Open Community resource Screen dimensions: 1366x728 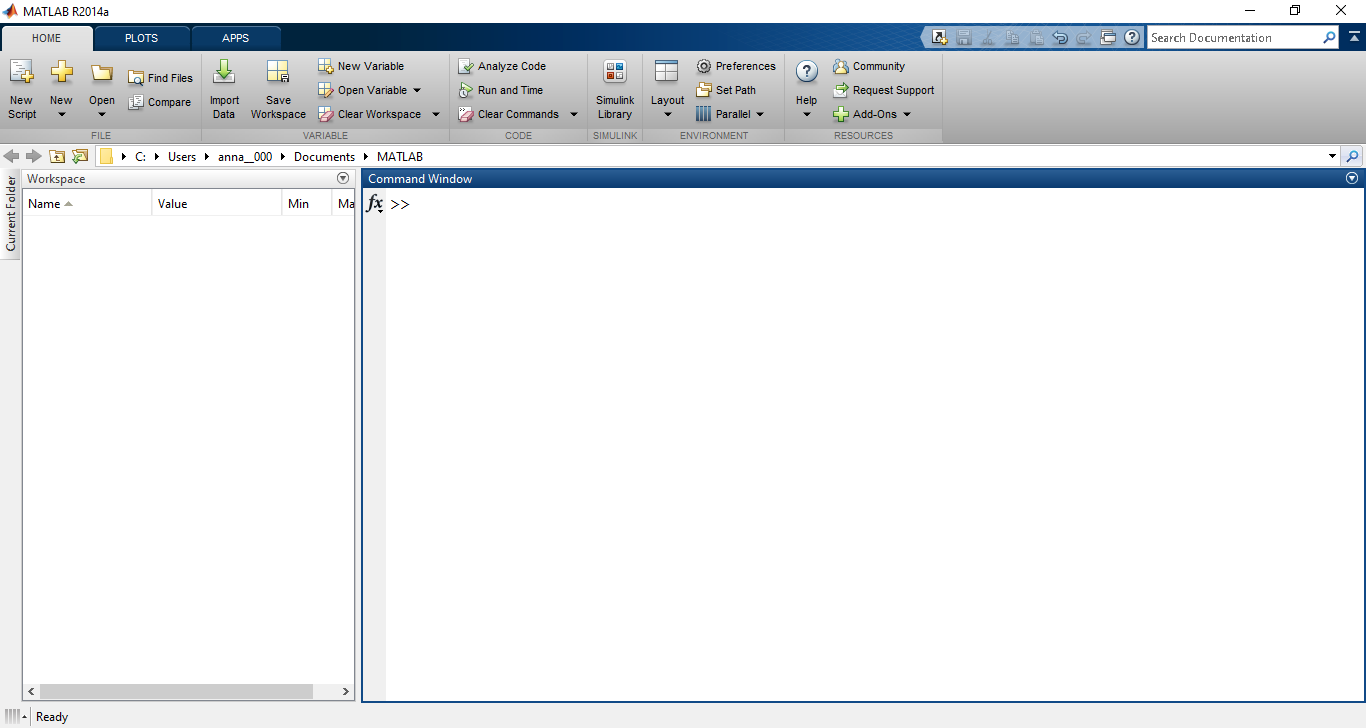pyautogui.click(x=869, y=66)
